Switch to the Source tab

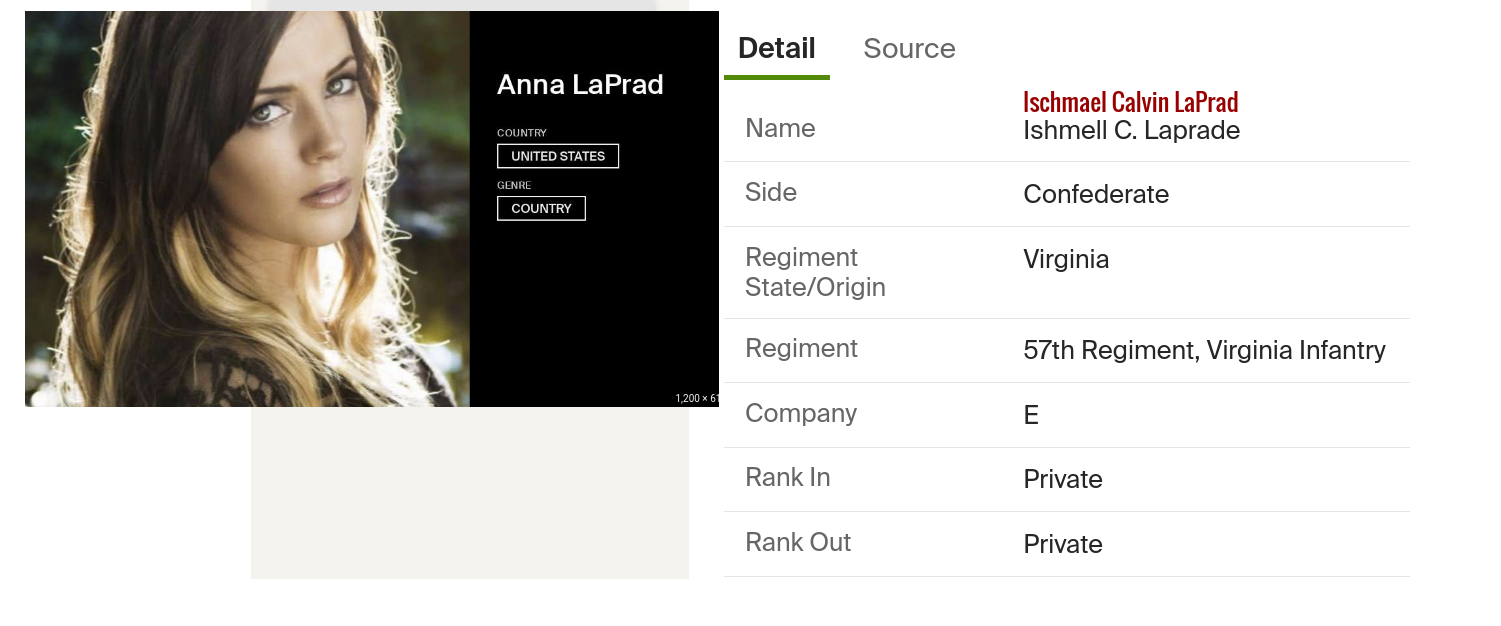[x=909, y=48]
